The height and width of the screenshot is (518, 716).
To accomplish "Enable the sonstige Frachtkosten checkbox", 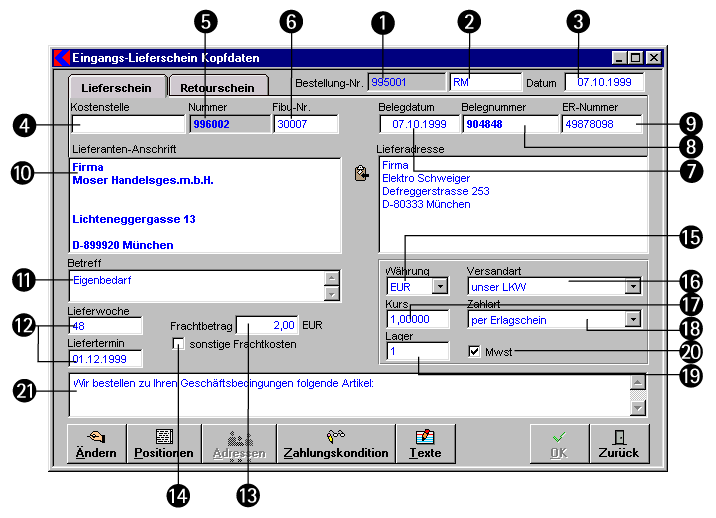I will tap(179, 344).
